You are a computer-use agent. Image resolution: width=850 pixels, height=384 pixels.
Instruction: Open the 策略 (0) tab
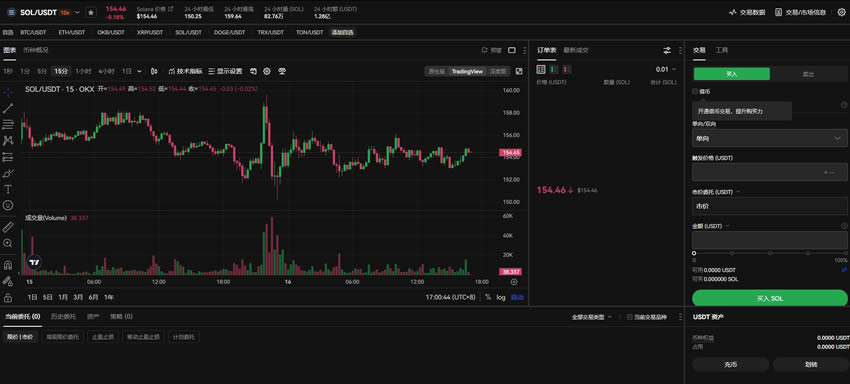(121, 316)
